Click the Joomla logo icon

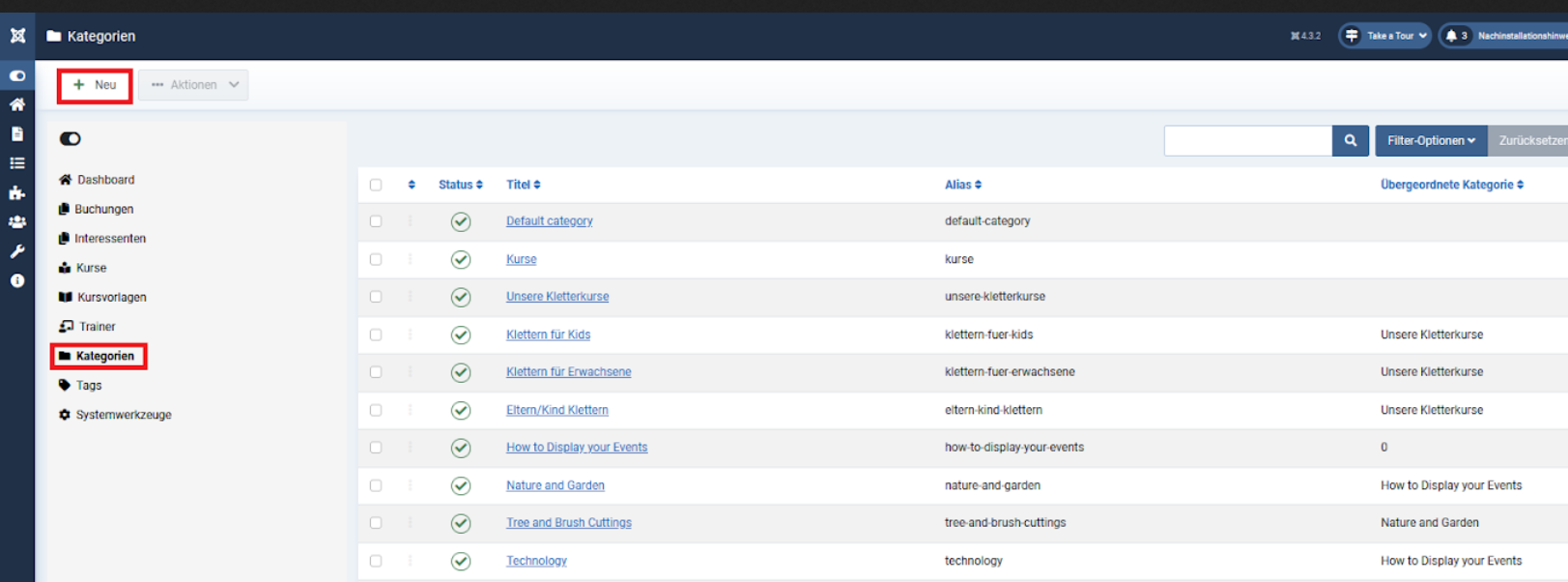click(17, 36)
